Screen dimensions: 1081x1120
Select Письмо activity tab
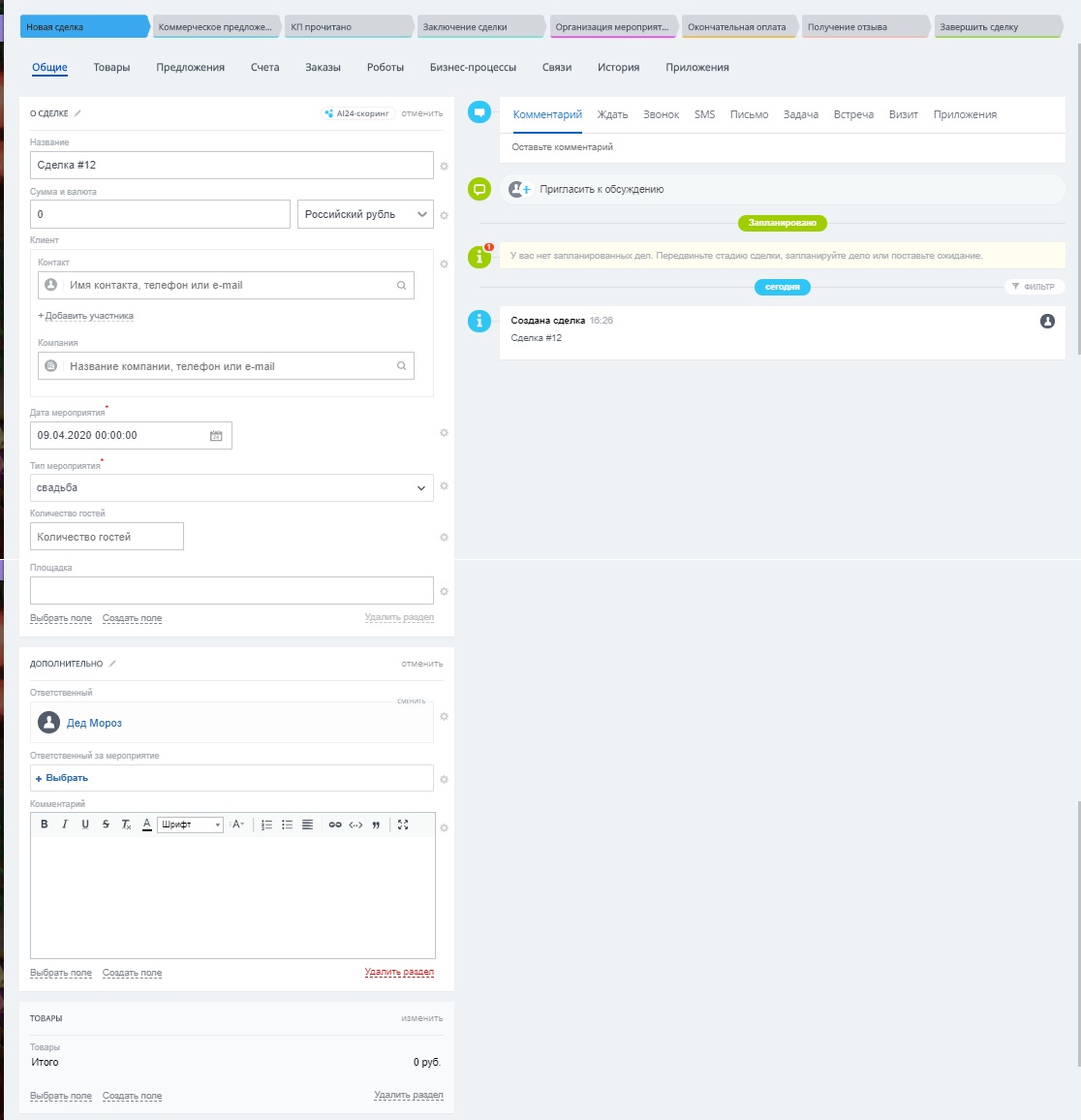point(749,114)
